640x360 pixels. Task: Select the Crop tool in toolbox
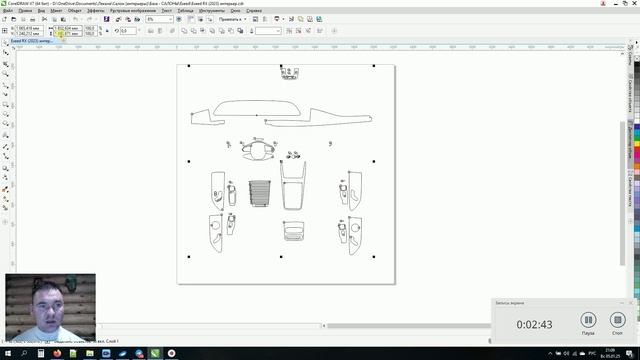[x=5, y=64]
